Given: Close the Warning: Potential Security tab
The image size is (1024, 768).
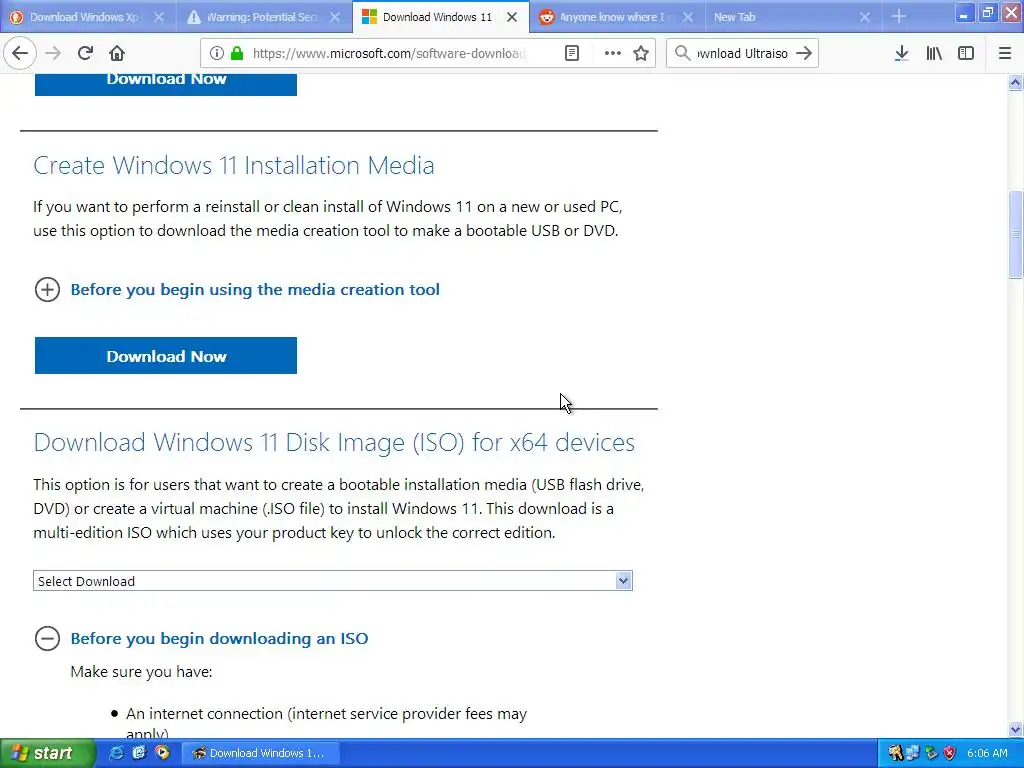Looking at the screenshot, I should click(x=335, y=17).
